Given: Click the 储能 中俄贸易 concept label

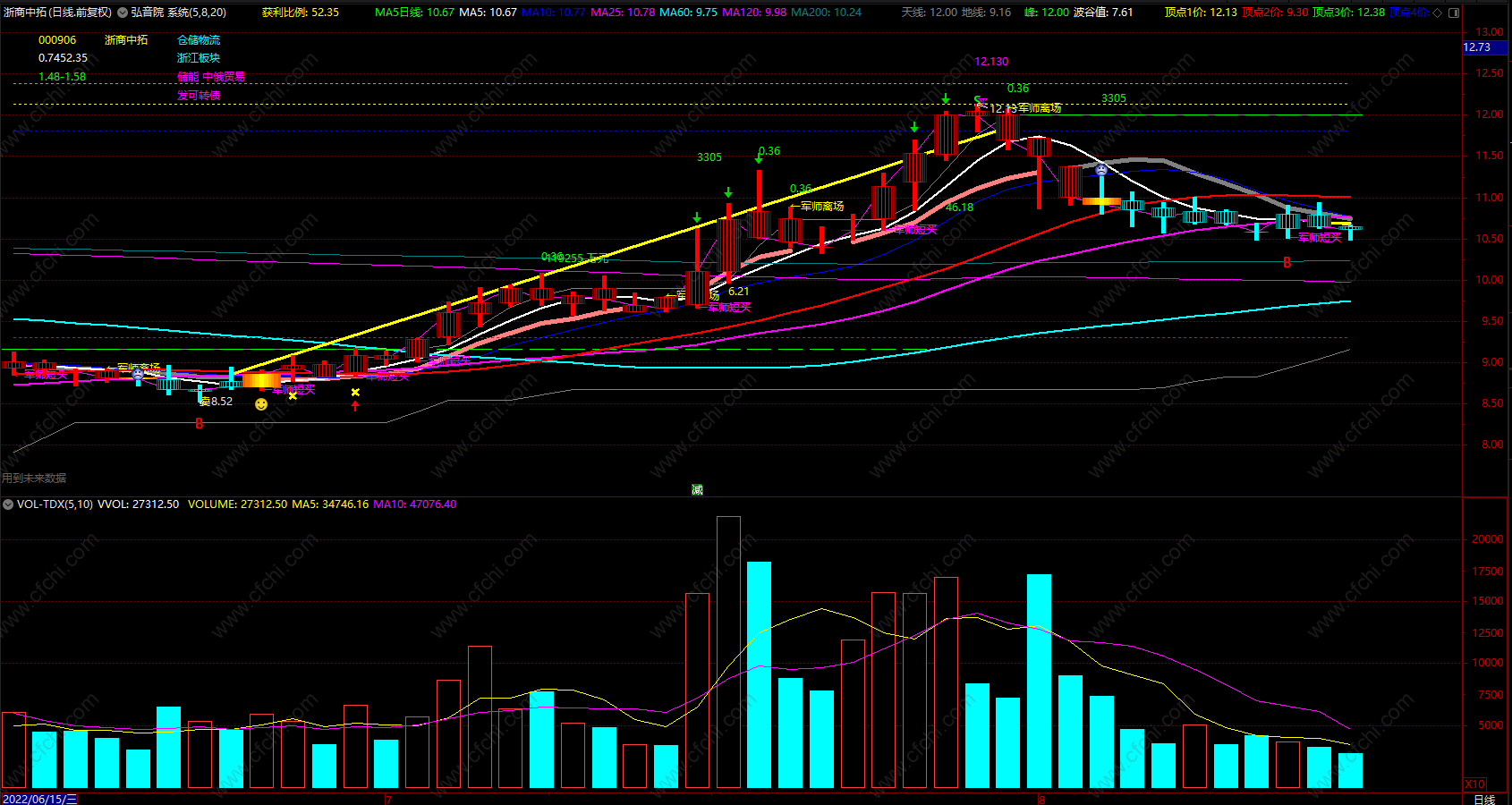Looking at the screenshot, I should coord(211,77).
